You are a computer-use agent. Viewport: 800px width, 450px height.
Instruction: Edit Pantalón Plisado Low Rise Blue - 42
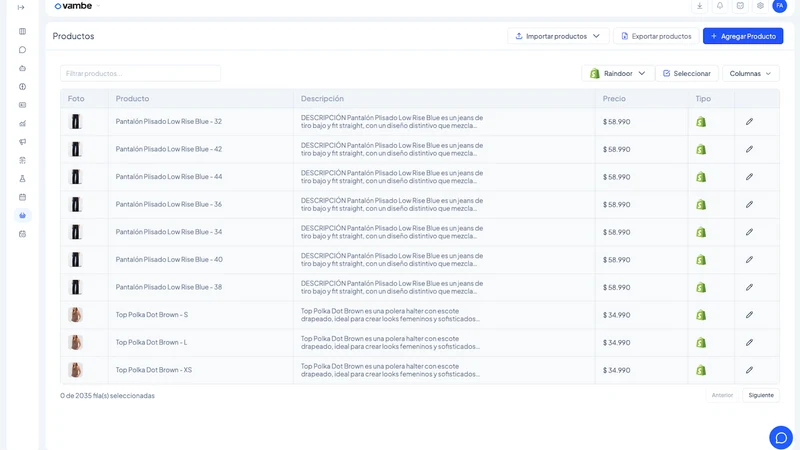(749, 149)
